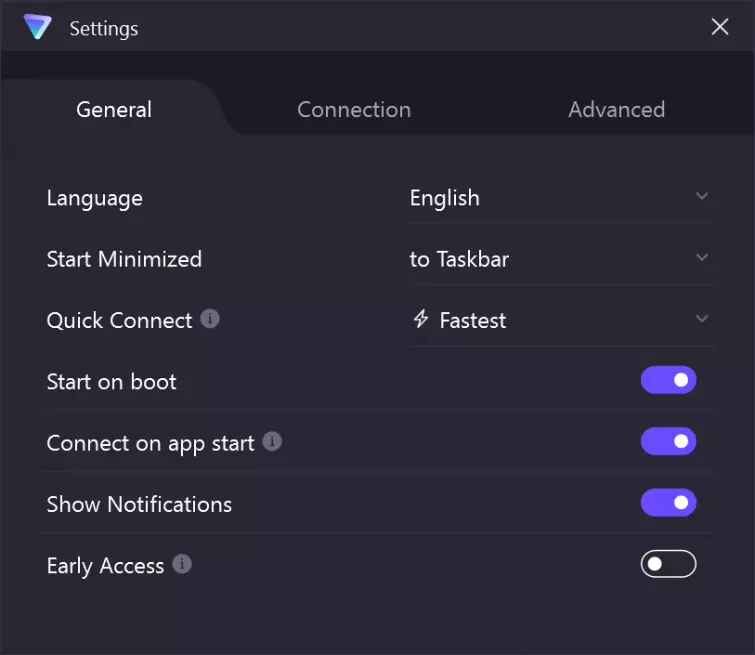Click the Settings title text
This screenshot has height=655, width=755.
coord(104,28)
